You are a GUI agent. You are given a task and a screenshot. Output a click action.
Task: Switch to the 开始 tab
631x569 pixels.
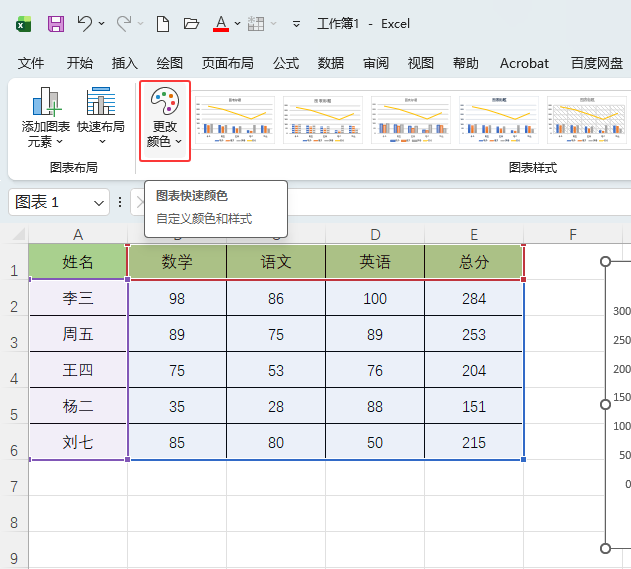[x=79, y=63]
